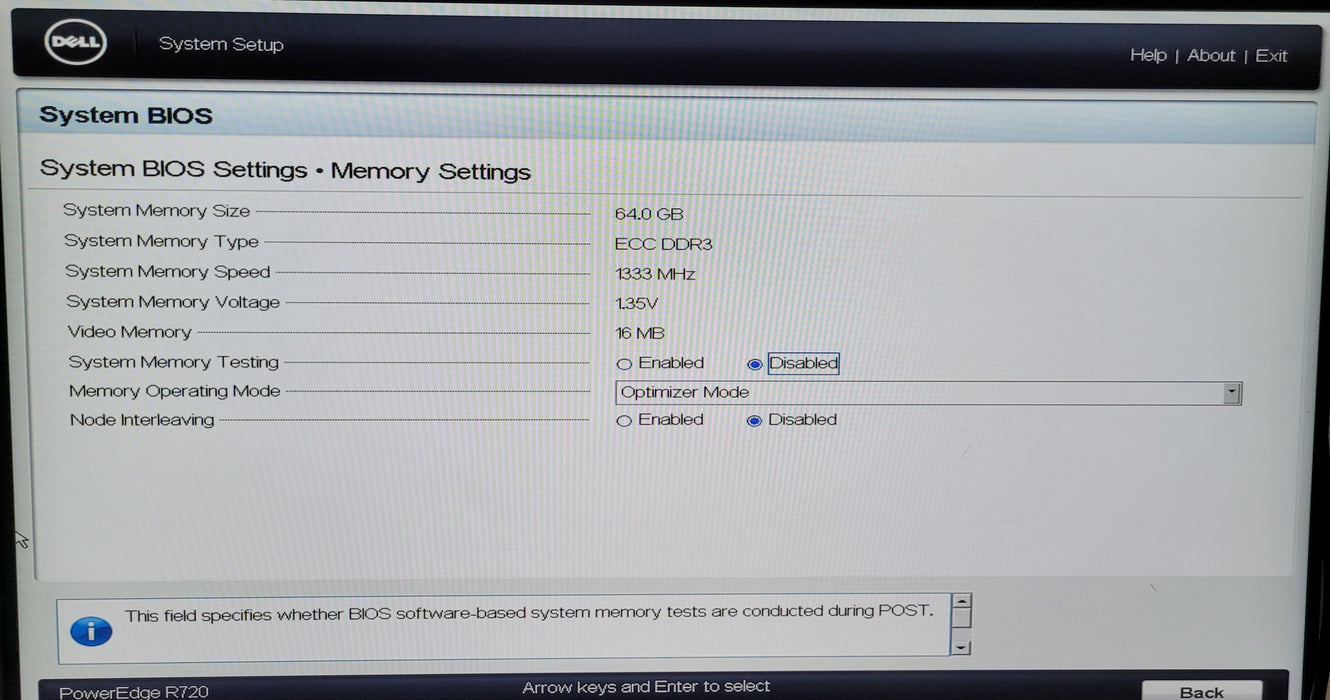Screen dimensions: 1330x700
Task: Click the PowerEdge R720 model text
Action: click(x=134, y=692)
